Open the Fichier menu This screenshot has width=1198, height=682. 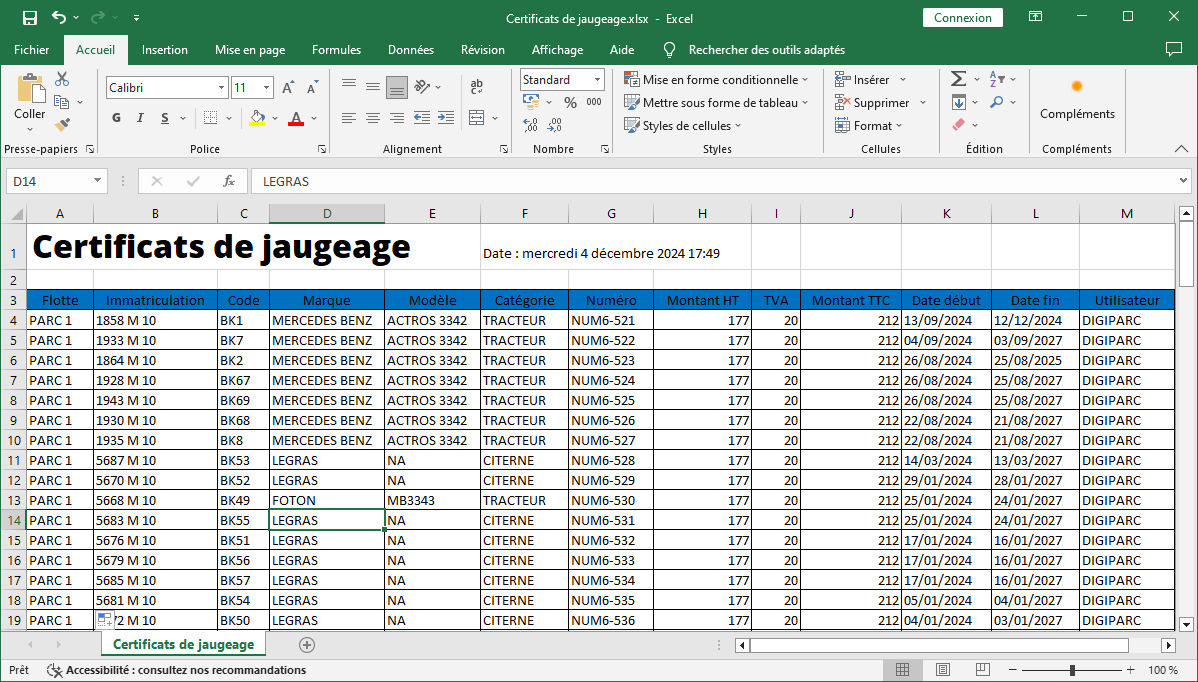coord(31,50)
